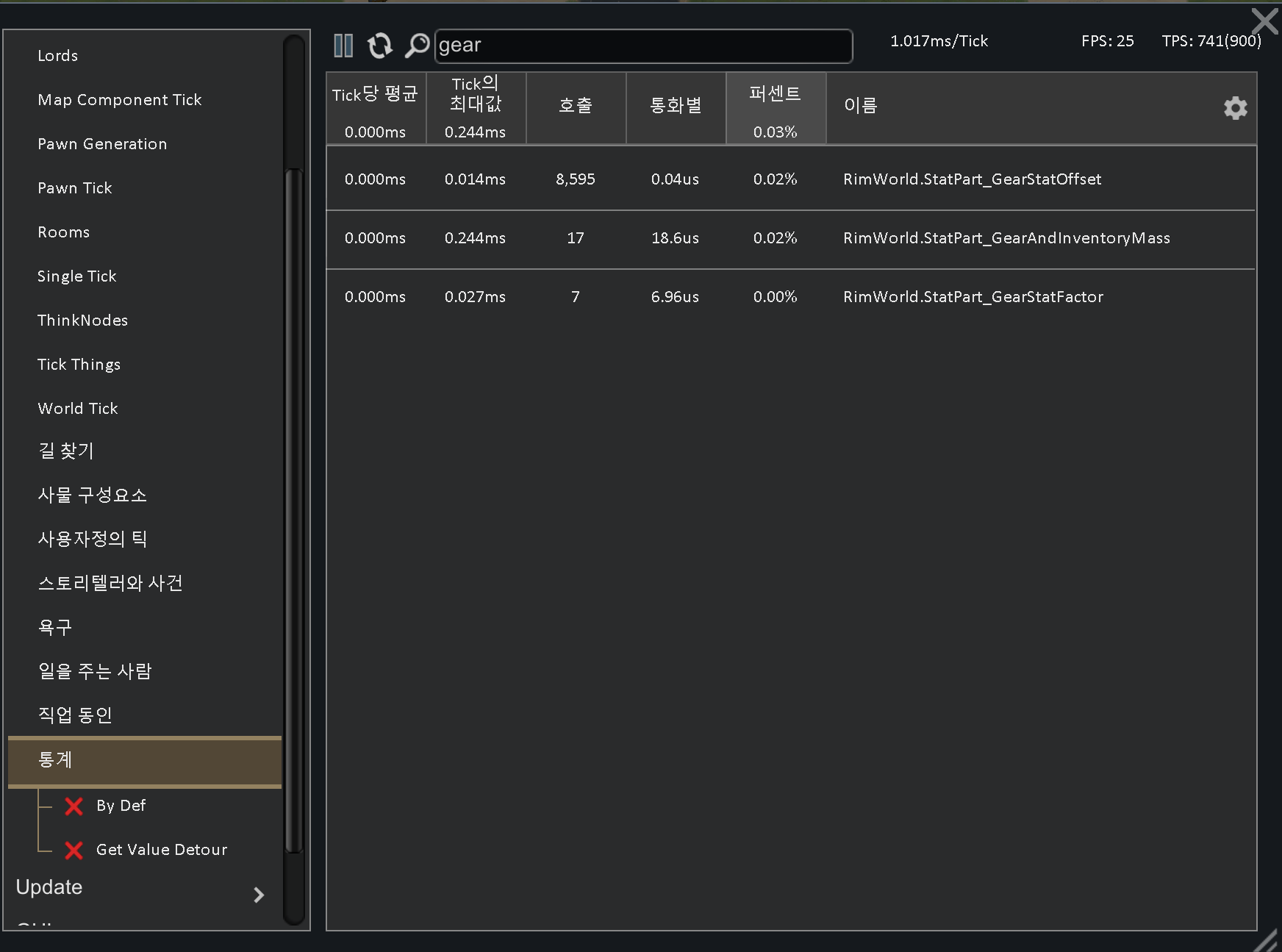
Task: Sort by 통화별 column header
Action: pyautogui.click(x=676, y=108)
